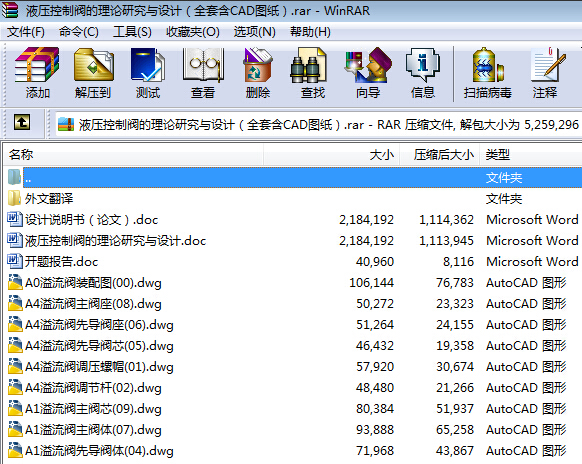Click packed size value 76,783

click(455, 283)
